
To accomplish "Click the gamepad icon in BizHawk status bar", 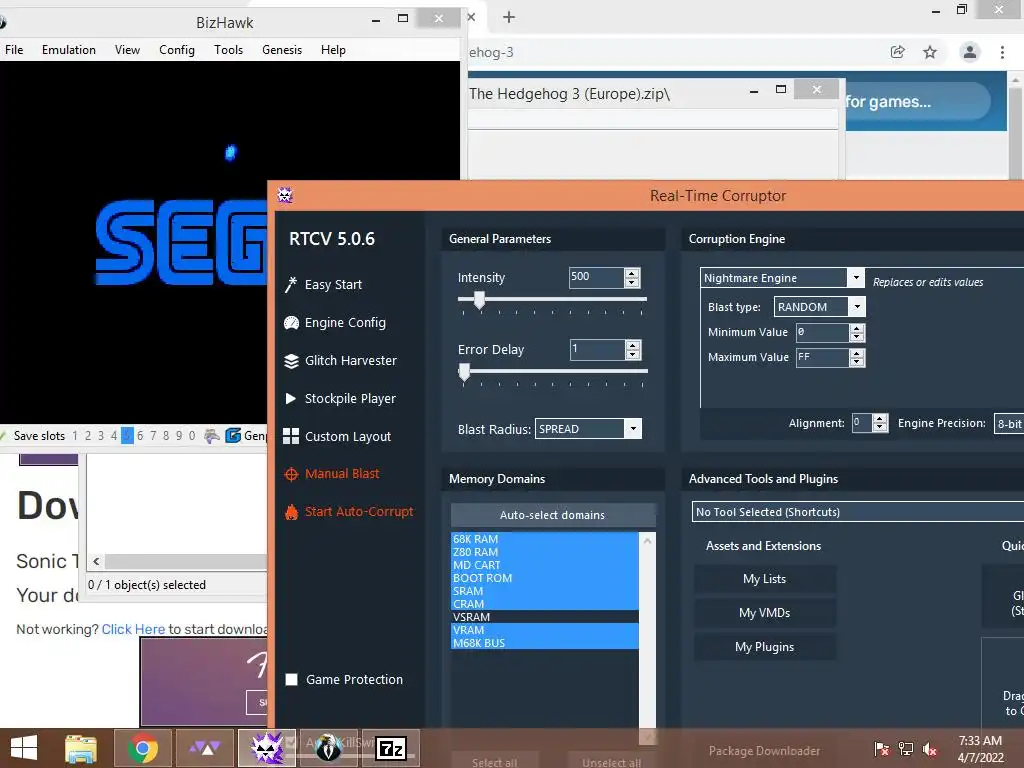I will point(212,436).
